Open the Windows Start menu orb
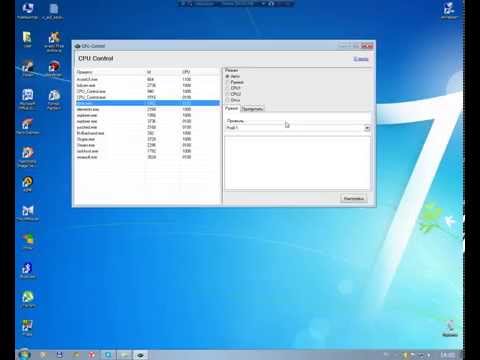Screen dimensions: 480x360 tap(24, 354)
